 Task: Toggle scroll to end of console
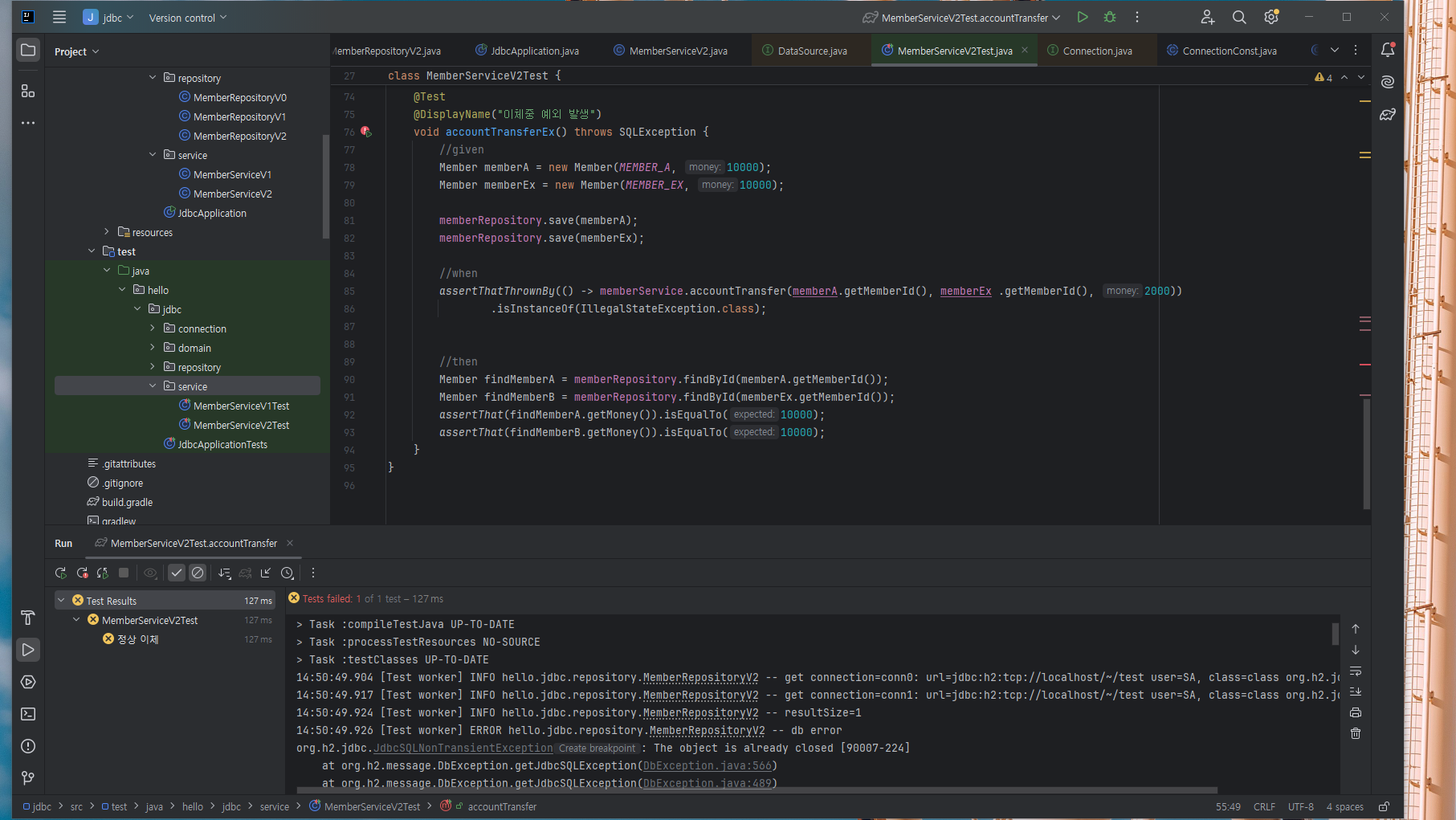tap(1356, 691)
